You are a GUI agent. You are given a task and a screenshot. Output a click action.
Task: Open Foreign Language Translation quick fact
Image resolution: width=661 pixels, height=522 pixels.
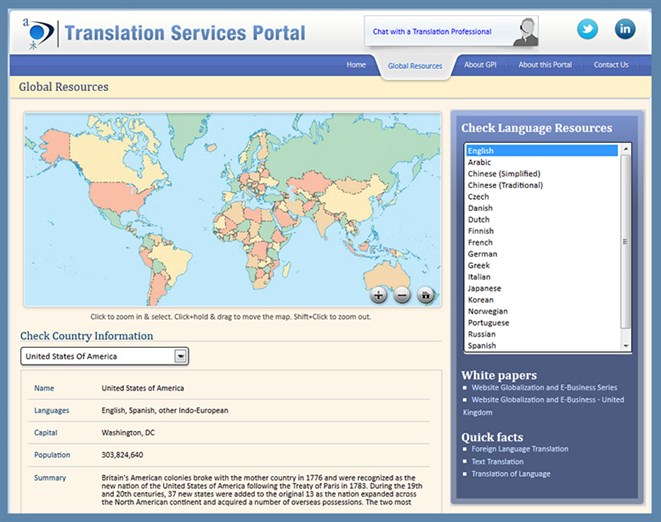click(x=520, y=449)
